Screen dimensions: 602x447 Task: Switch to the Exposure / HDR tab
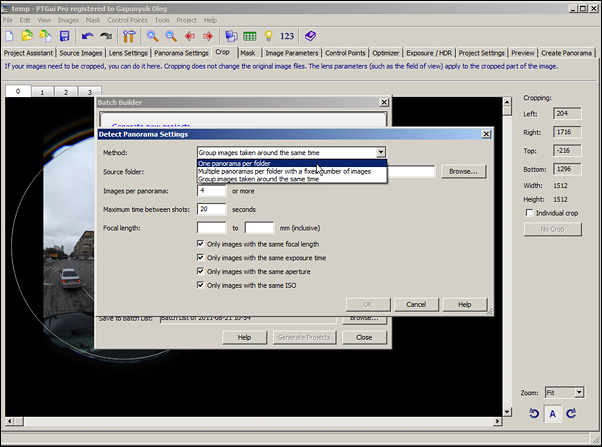[x=429, y=53]
